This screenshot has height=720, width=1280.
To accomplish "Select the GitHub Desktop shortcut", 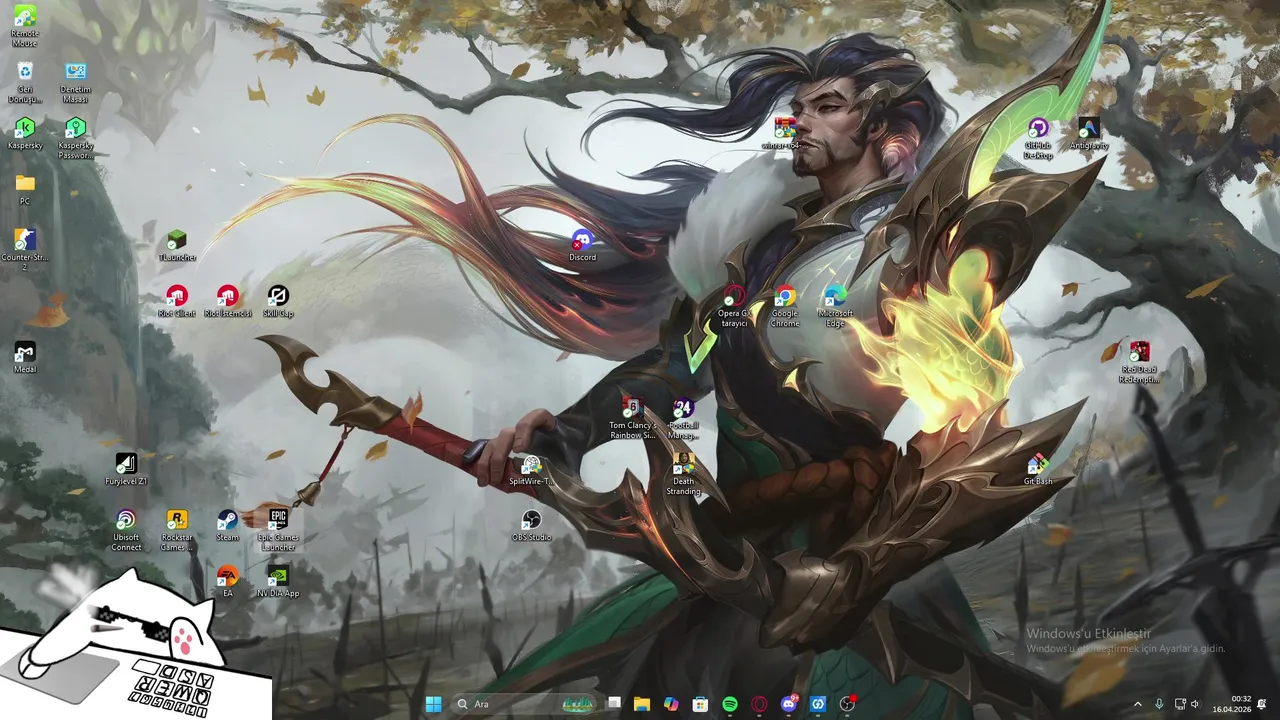I will click(1038, 138).
